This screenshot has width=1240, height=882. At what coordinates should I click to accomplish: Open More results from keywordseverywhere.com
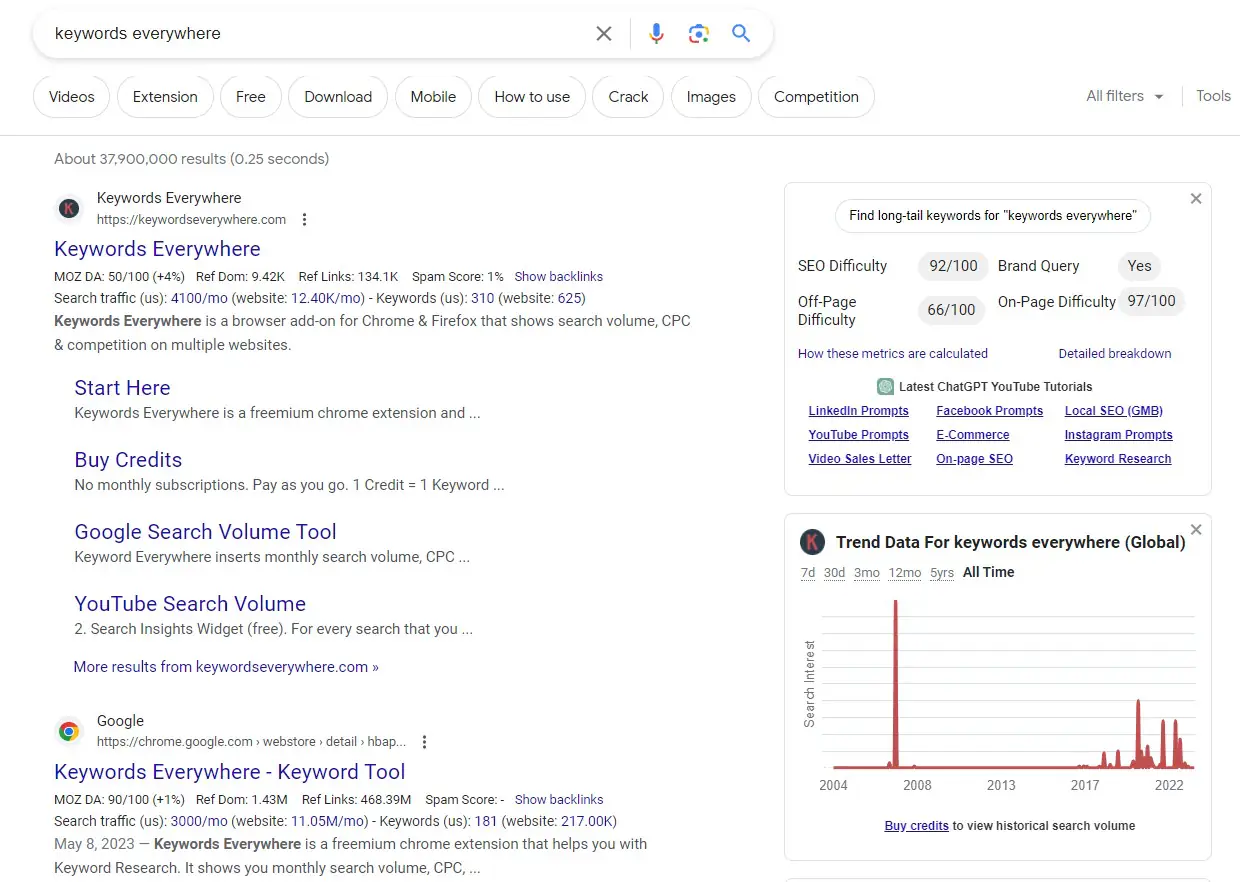pyautogui.click(x=226, y=667)
